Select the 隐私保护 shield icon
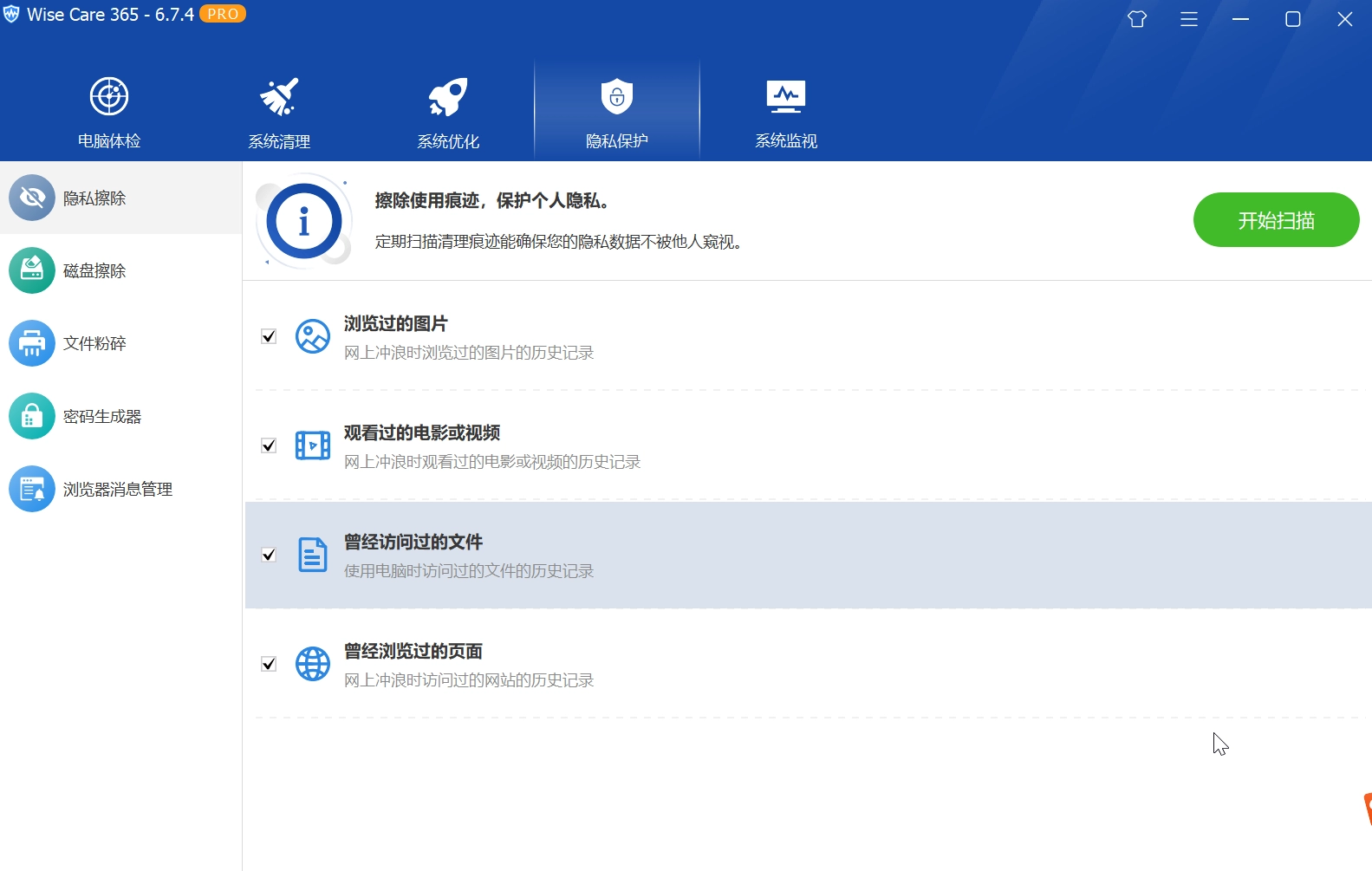The width and height of the screenshot is (1372, 871). pyautogui.click(x=617, y=96)
